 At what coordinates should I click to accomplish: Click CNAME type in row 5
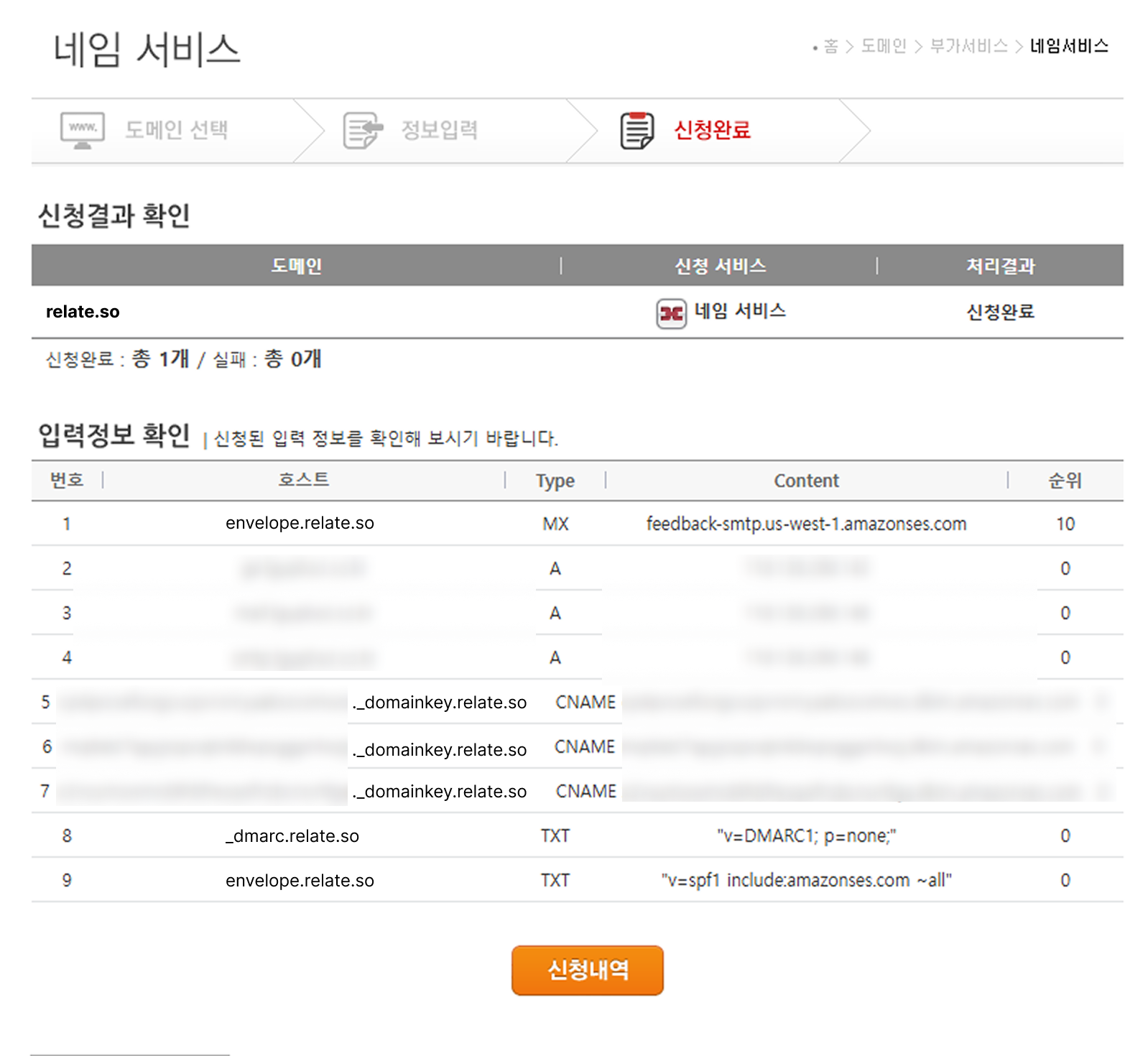pos(585,702)
